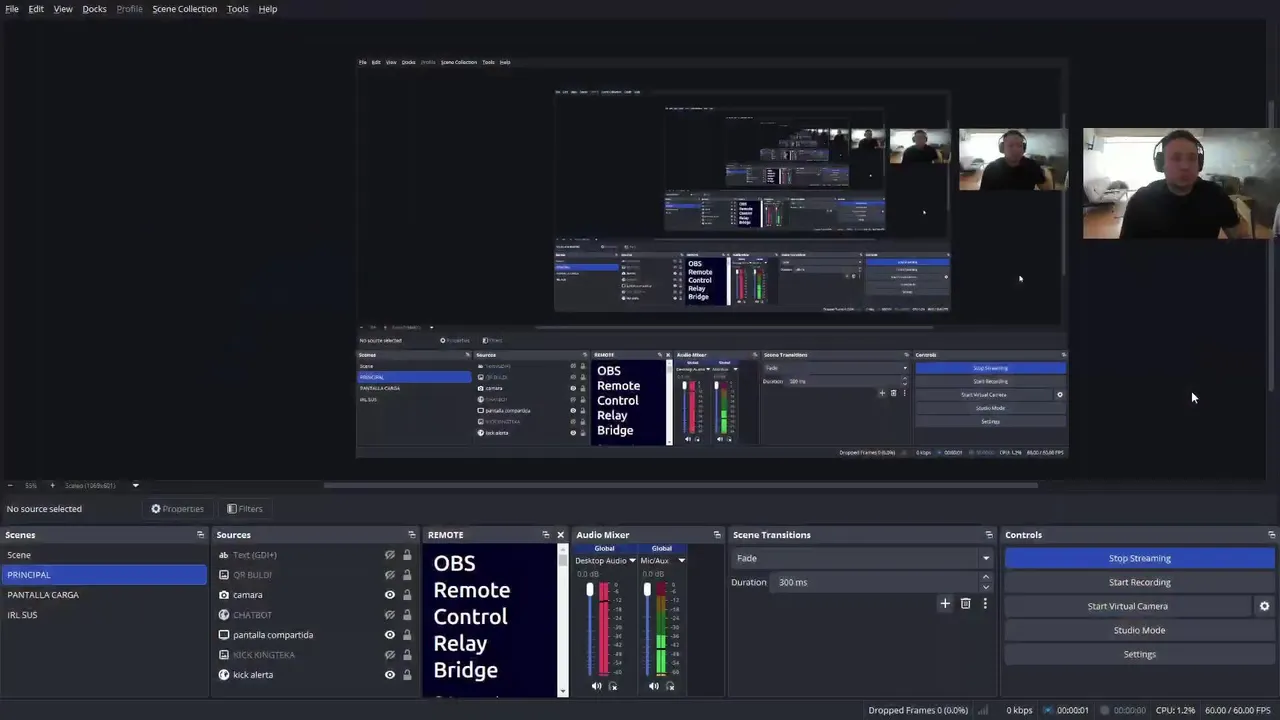Decrease transition duration with down arrow
The width and height of the screenshot is (1280, 720).
click(986, 587)
